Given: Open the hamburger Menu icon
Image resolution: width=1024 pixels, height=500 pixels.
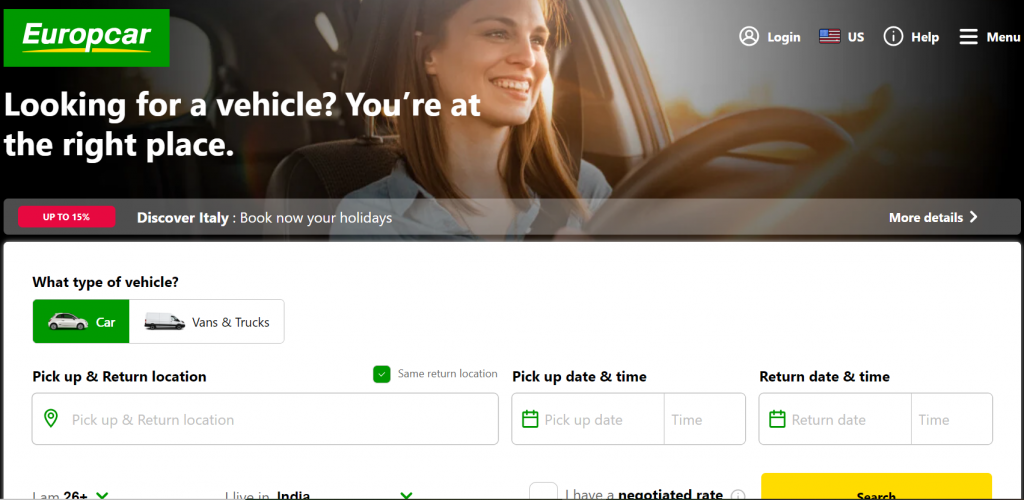Looking at the screenshot, I should click(968, 37).
